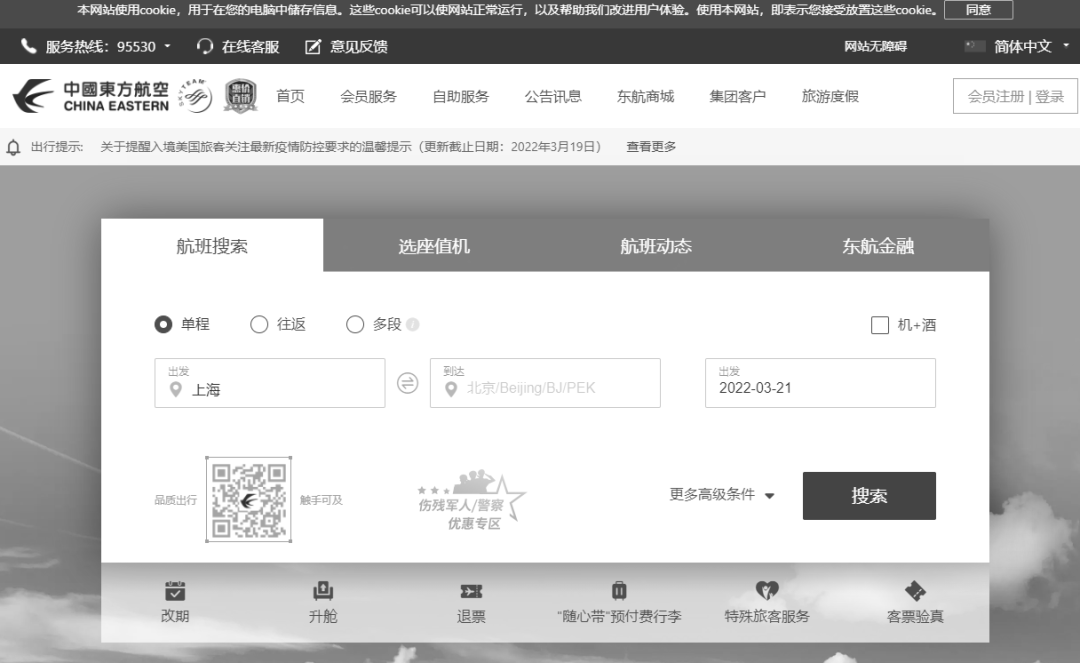
Task: Click the edit icon for 意见反馈
Action: point(313,46)
